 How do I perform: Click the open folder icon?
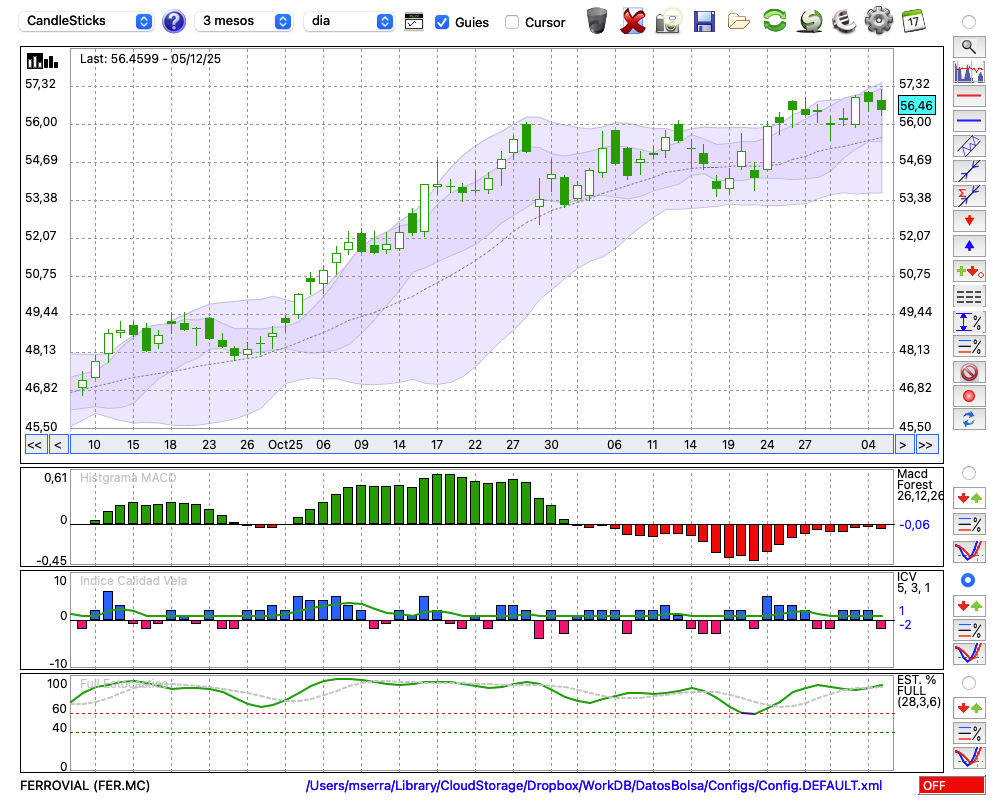coord(739,22)
